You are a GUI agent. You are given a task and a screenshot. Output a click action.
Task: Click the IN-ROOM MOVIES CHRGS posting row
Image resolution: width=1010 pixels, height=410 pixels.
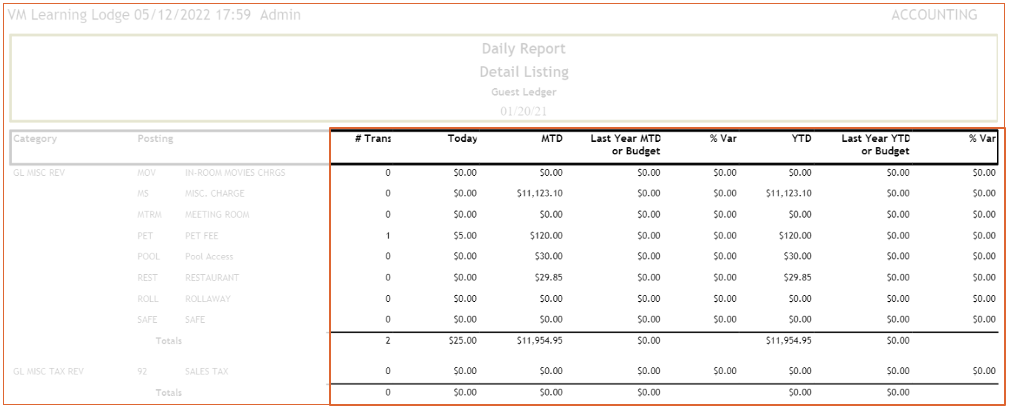235,173
